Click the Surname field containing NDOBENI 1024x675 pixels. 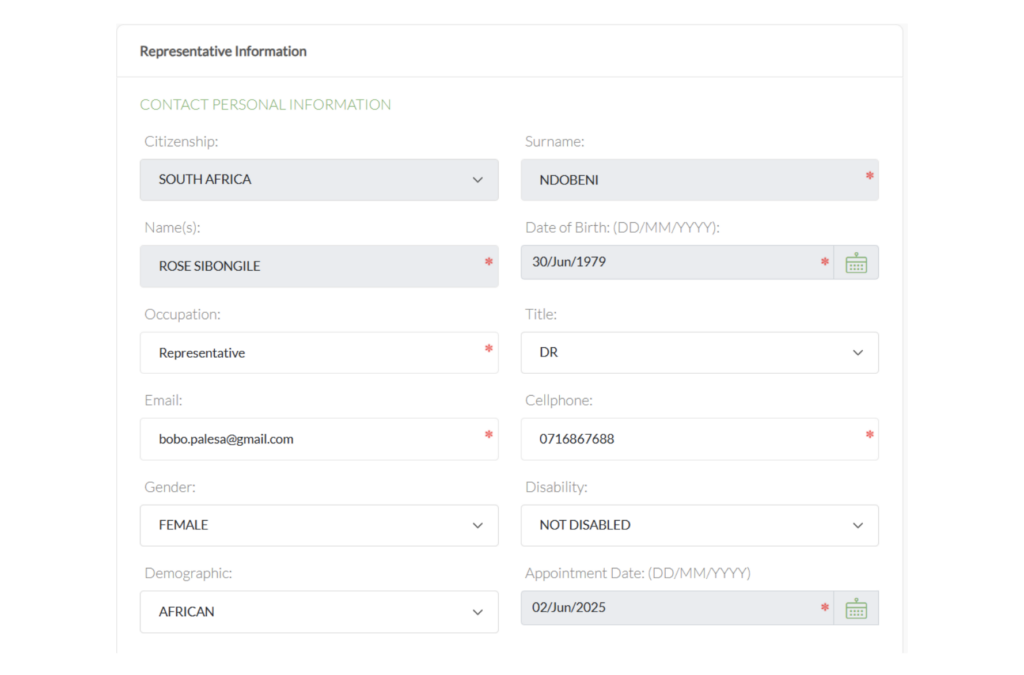(699, 180)
